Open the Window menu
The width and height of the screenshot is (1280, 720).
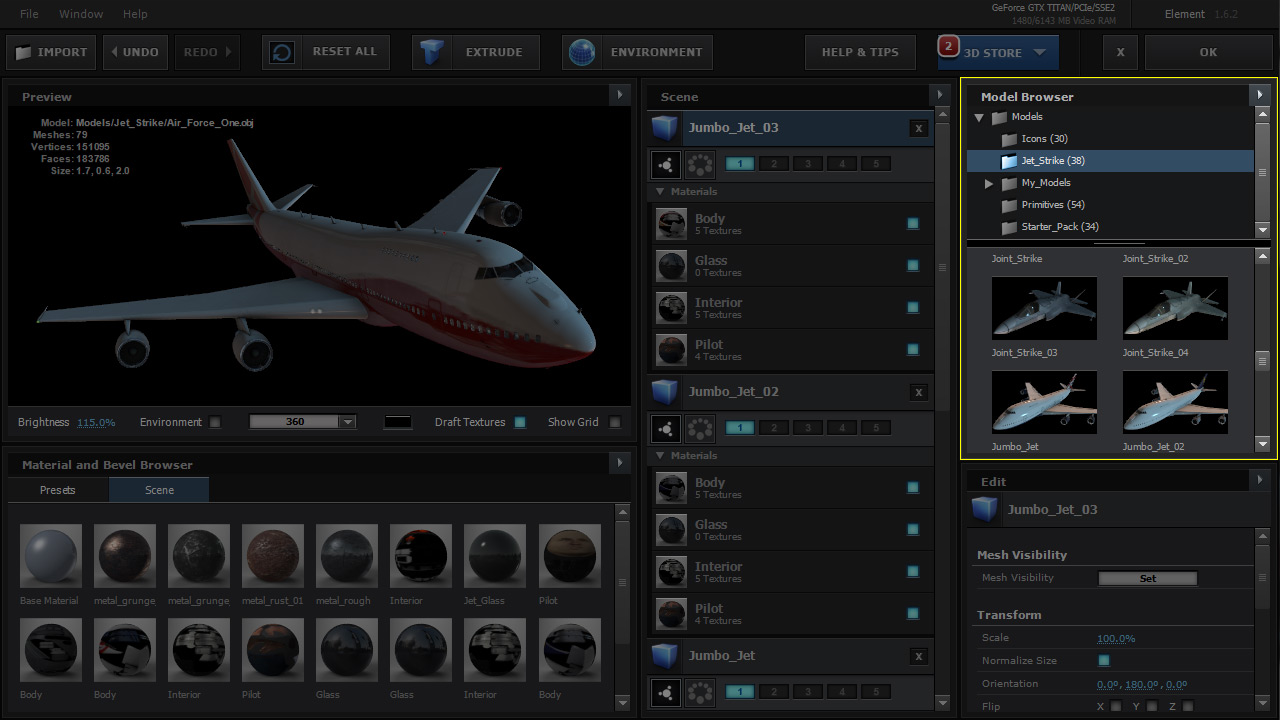click(81, 13)
